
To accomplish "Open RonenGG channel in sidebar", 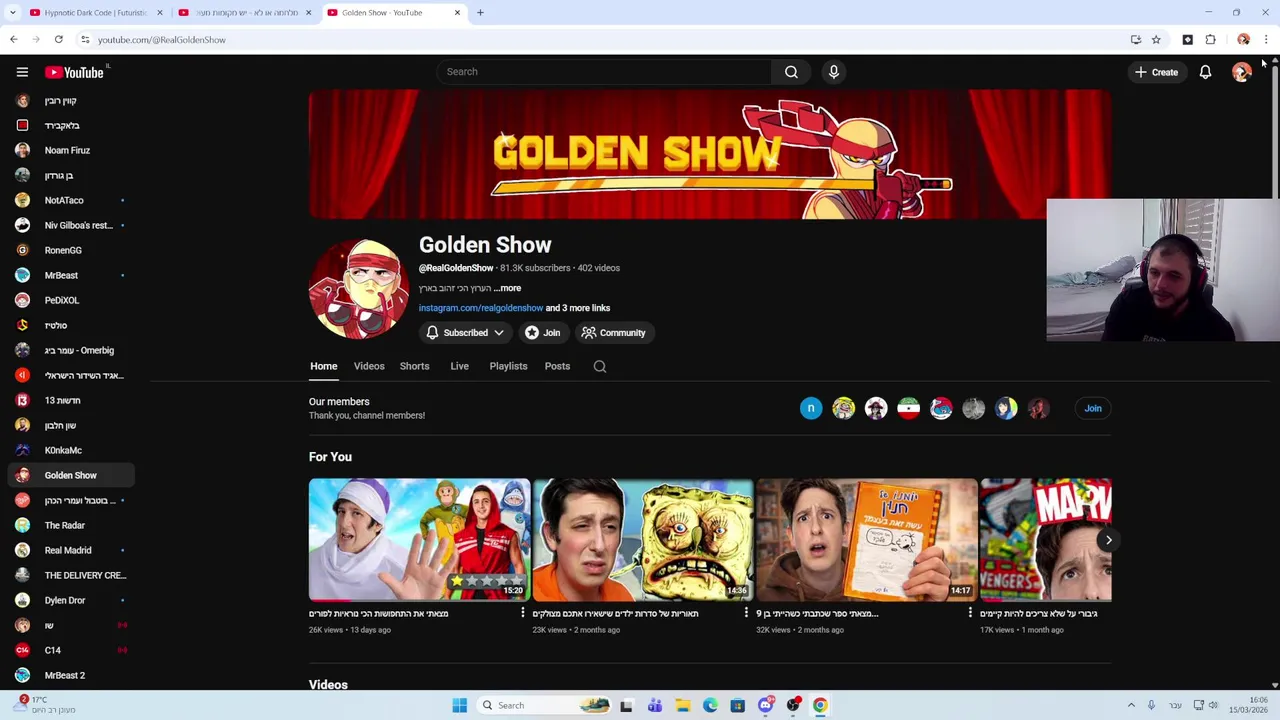I will pyautogui.click(x=70, y=250).
